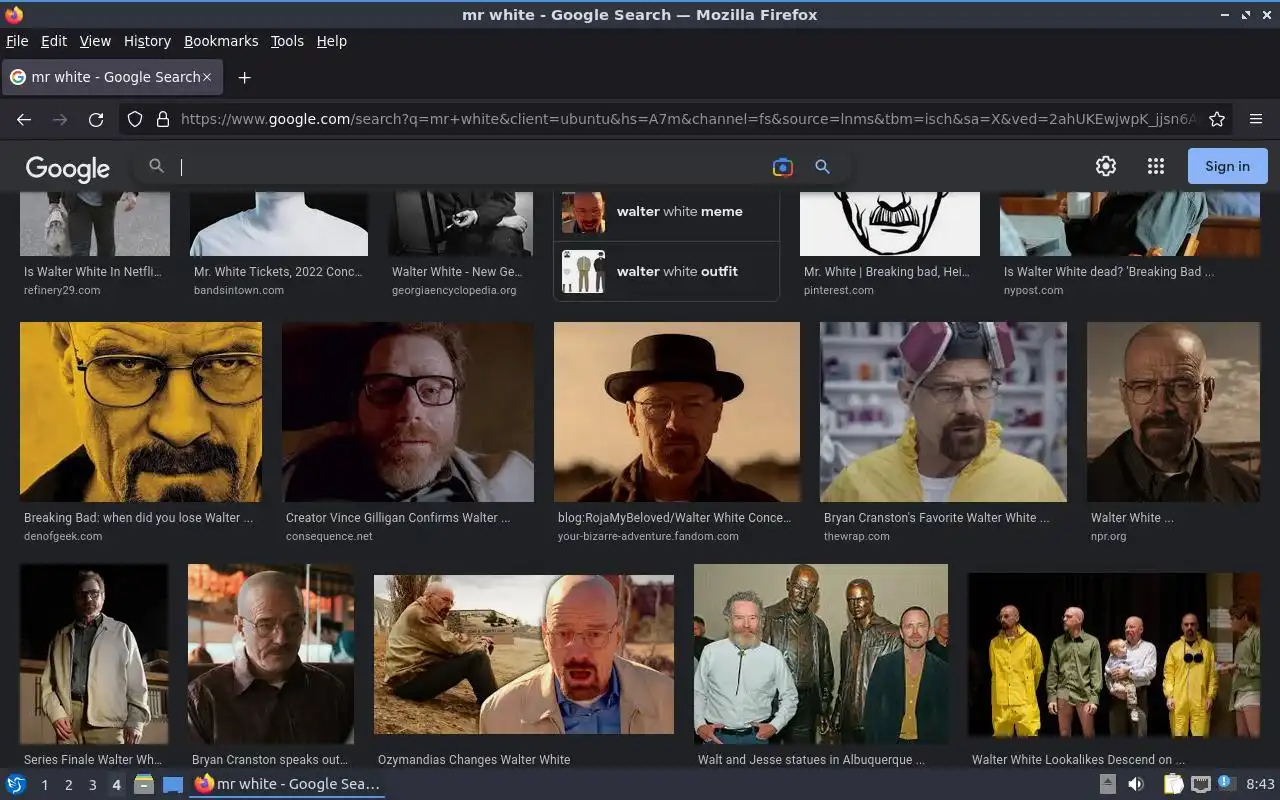
Task: Go back to previous page
Action: [x=24, y=119]
